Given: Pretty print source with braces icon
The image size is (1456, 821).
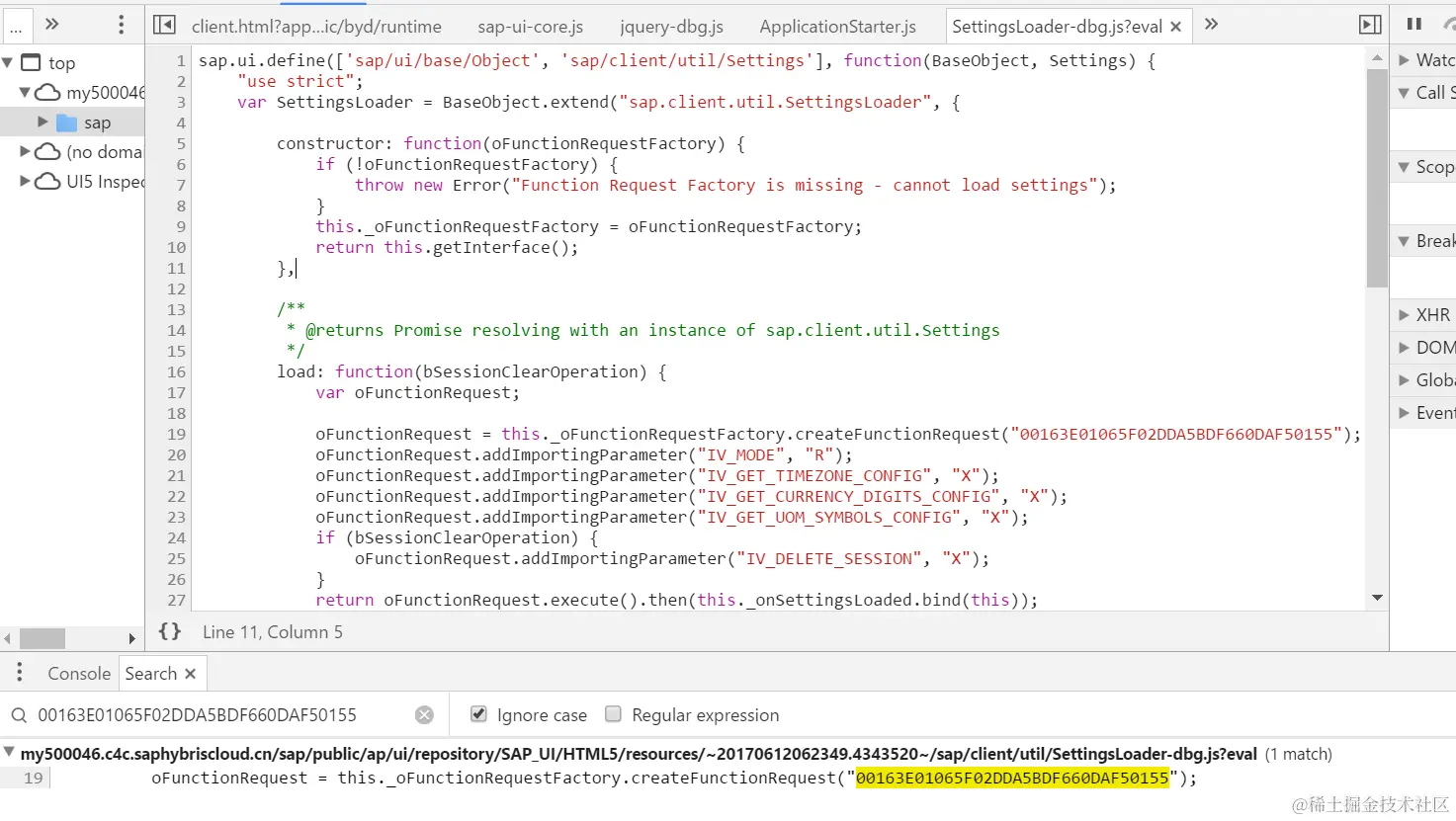Looking at the screenshot, I should (170, 631).
